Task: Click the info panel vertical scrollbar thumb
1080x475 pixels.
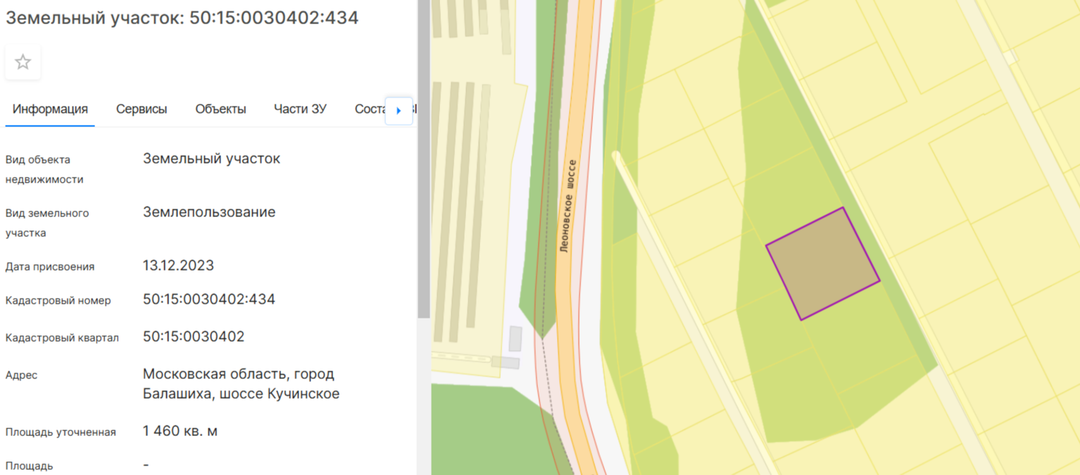Action: (x=424, y=158)
